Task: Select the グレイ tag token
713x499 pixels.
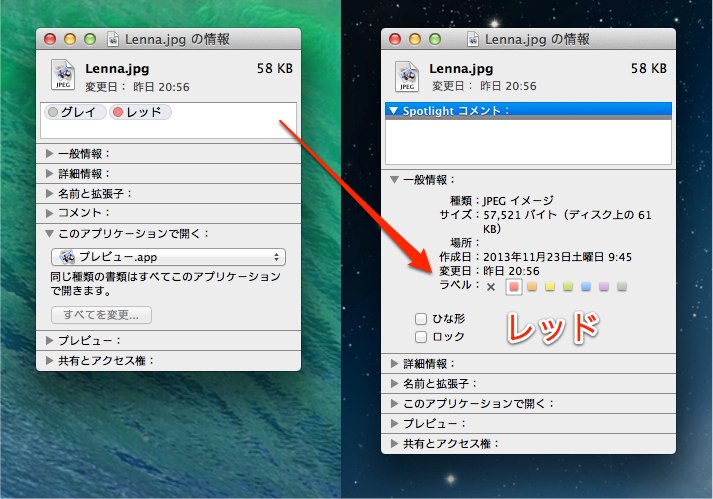Action: click(75, 112)
